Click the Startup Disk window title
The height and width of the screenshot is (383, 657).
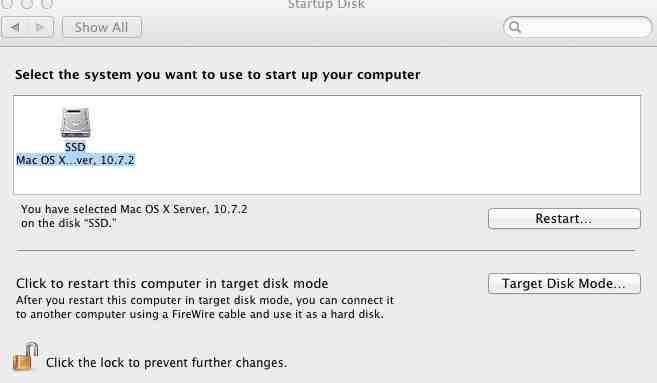[x=326, y=5]
